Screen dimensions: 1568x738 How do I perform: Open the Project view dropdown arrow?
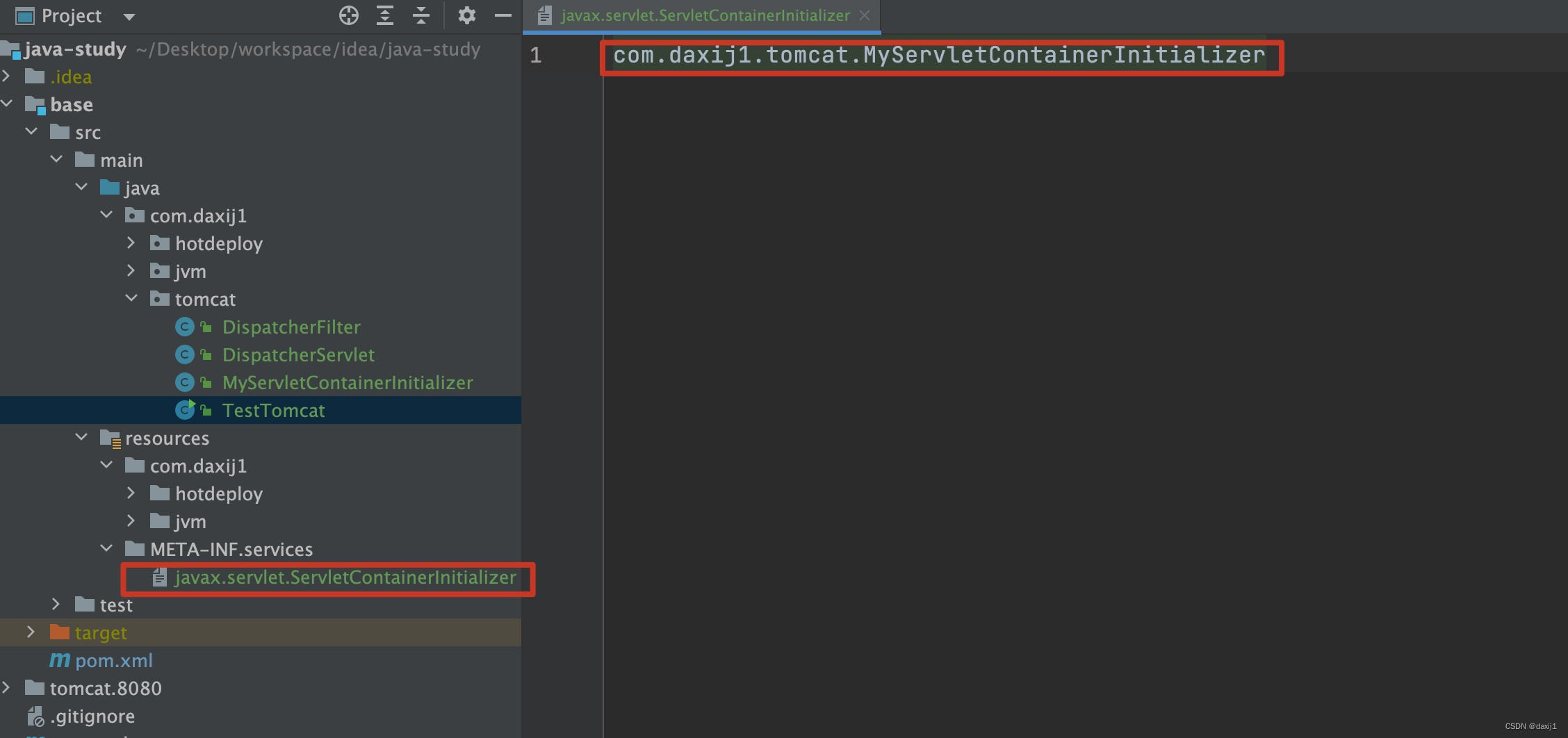coord(129,16)
